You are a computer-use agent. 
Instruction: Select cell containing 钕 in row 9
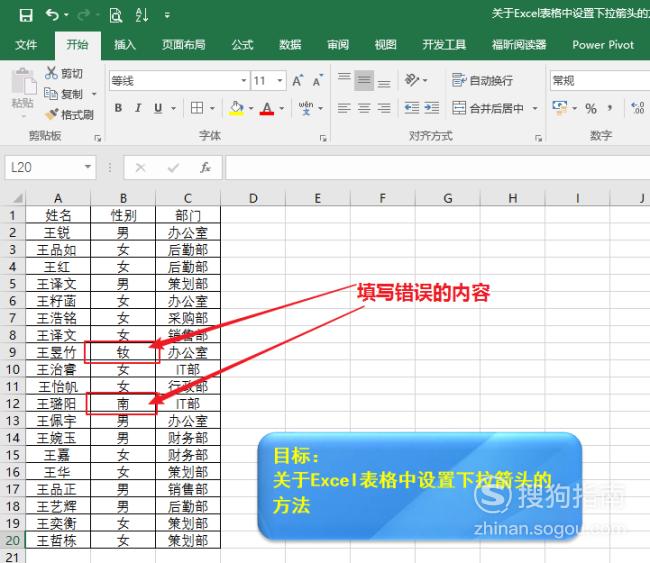pos(123,352)
